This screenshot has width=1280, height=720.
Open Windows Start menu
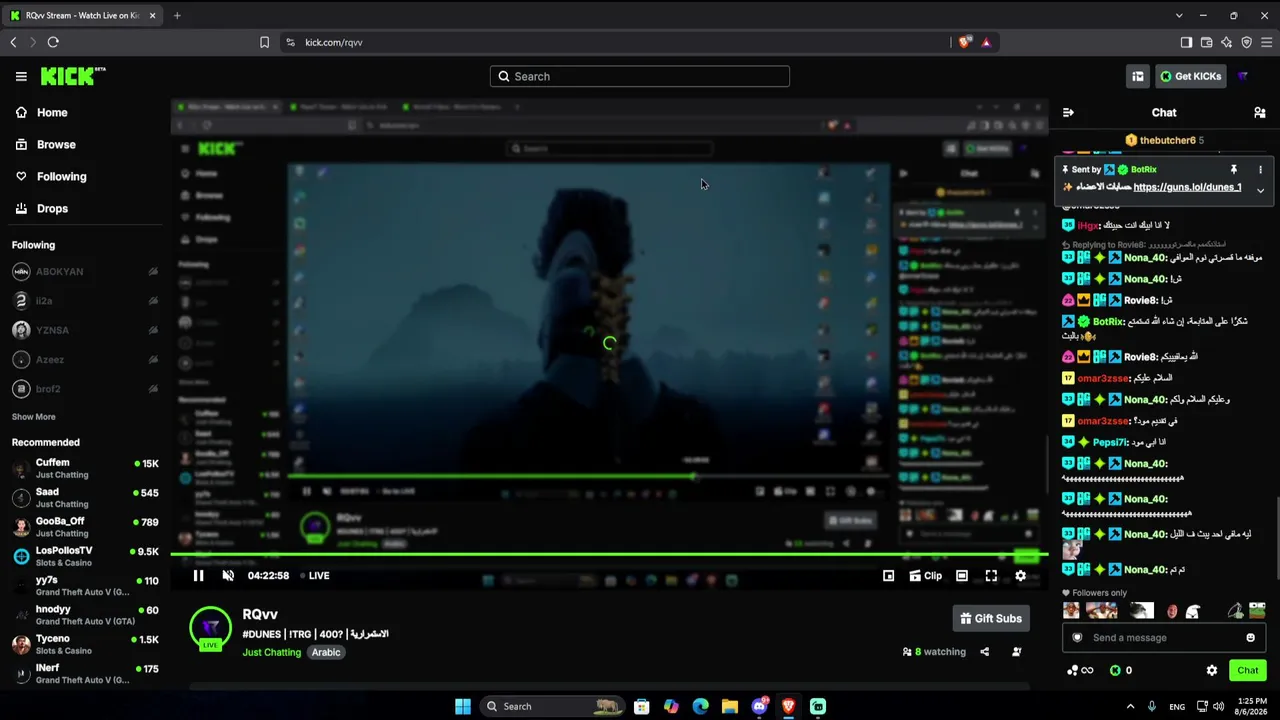(462, 706)
